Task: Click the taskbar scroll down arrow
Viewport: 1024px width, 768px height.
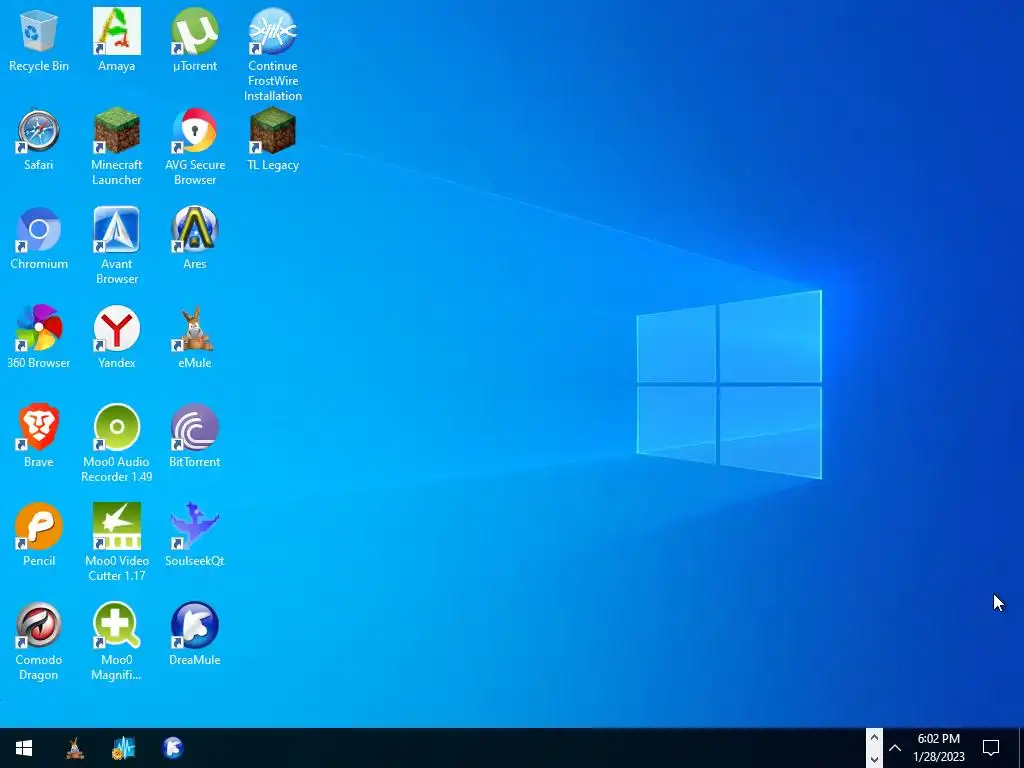Action: [x=874, y=759]
